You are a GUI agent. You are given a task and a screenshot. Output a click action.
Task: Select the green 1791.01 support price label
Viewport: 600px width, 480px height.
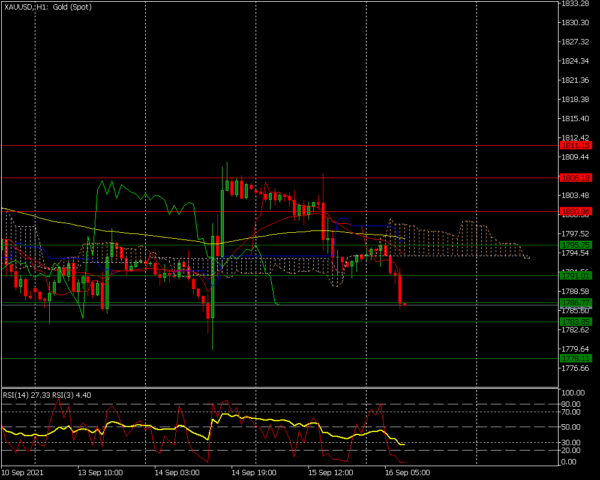click(576, 276)
